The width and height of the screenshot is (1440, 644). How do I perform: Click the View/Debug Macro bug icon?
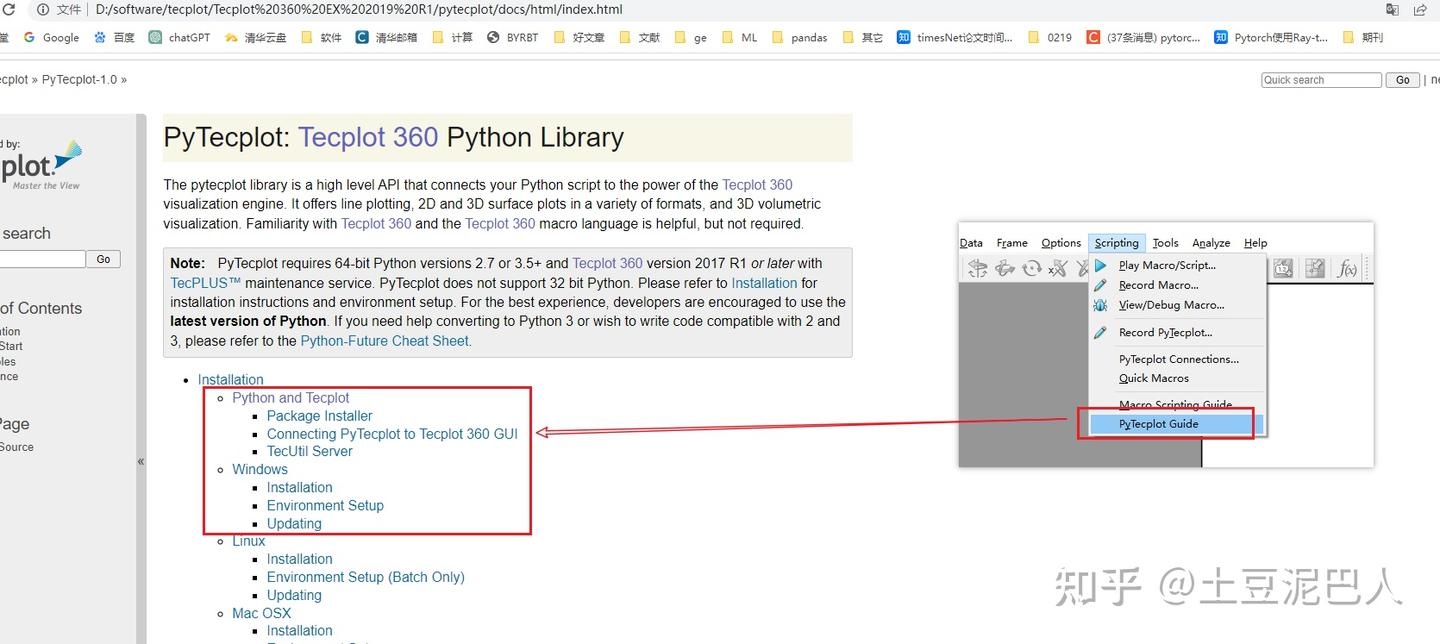coord(1100,305)
